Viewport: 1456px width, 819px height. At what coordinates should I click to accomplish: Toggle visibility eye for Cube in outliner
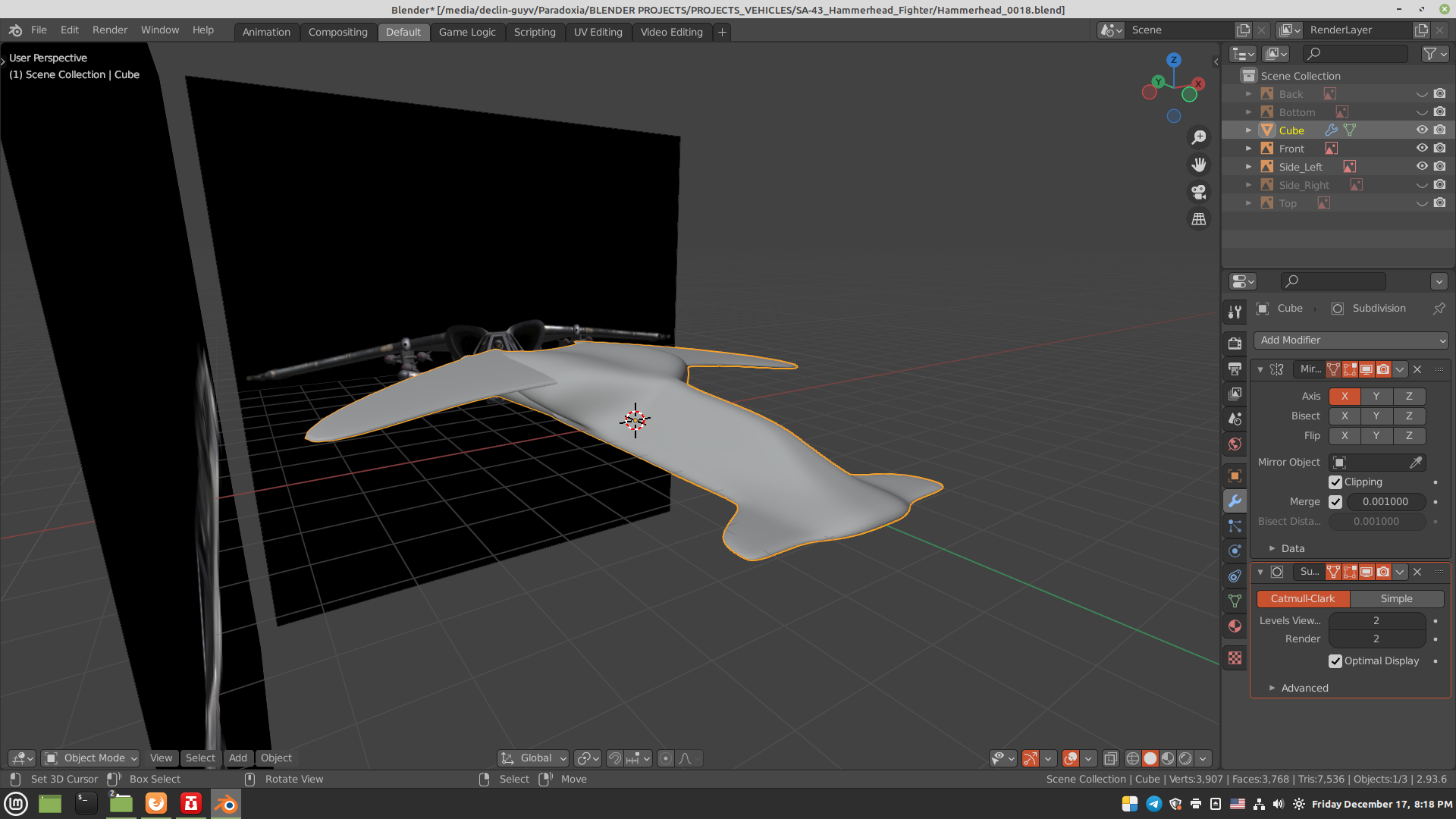click(x=1422, y=130)
